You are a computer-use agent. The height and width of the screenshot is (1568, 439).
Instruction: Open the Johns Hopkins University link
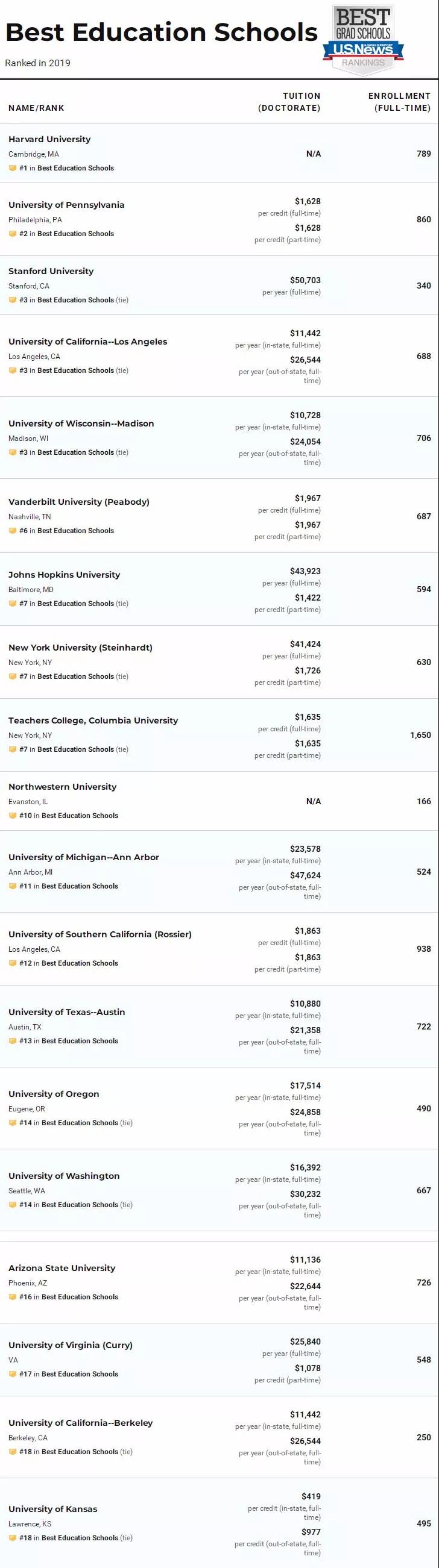pyautogui.click(x=64, y=575)
